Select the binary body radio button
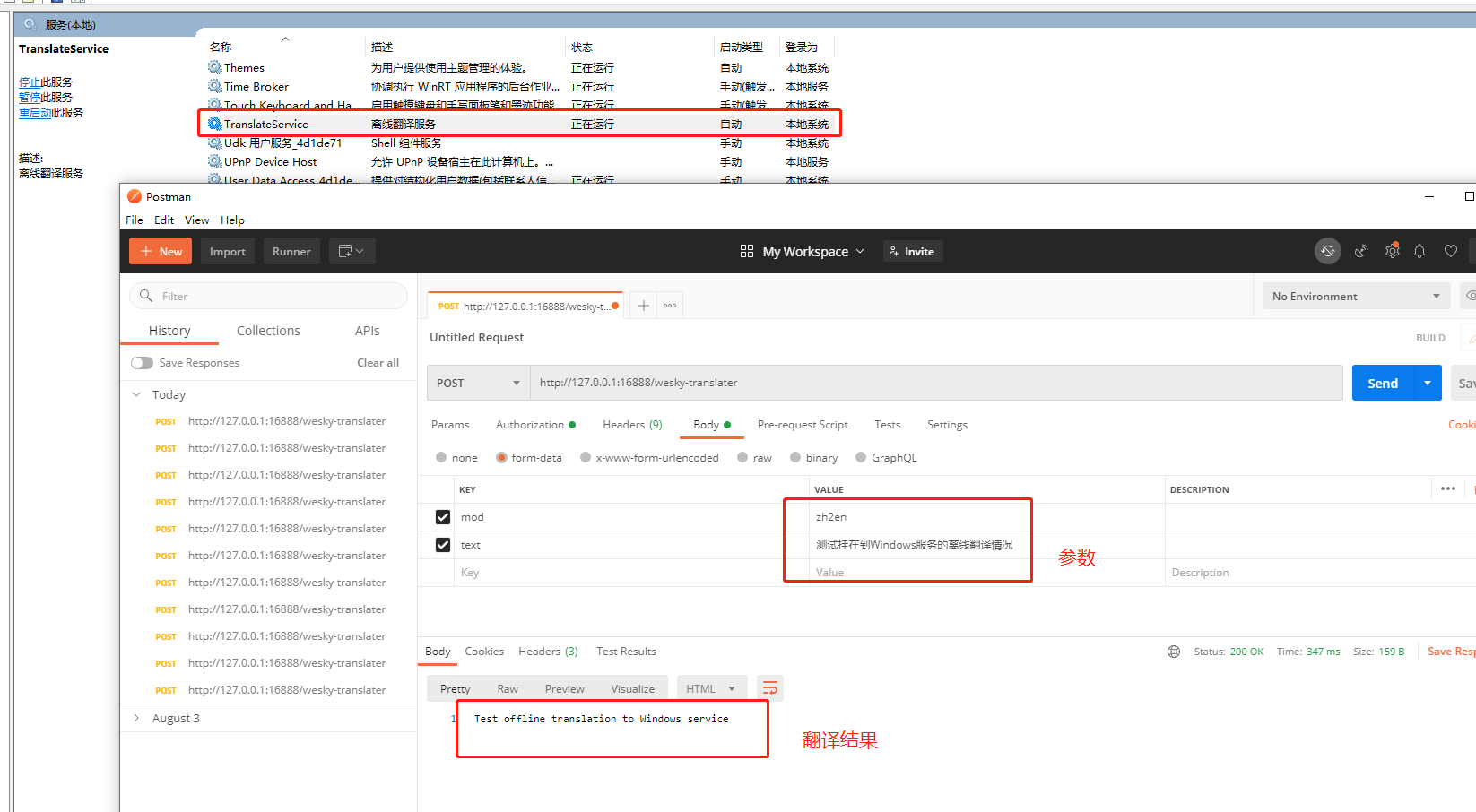 795,457
